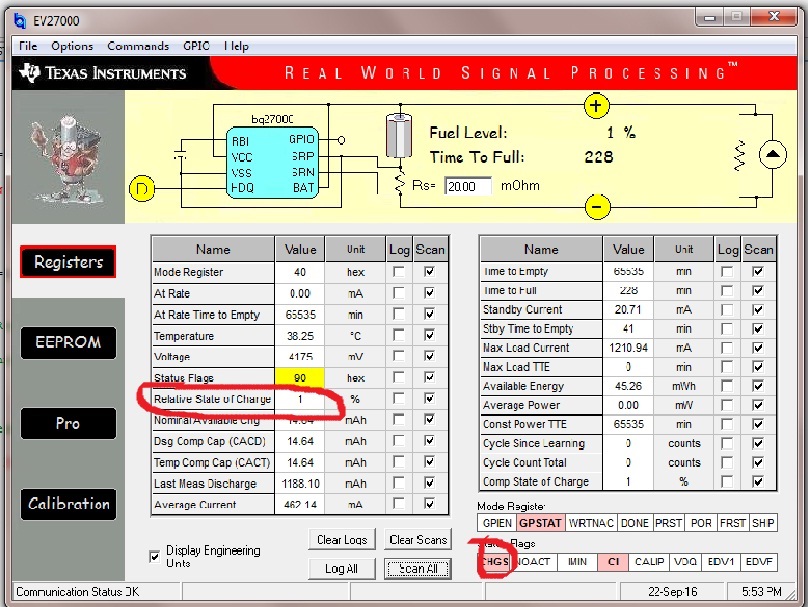Click the CI status flag
Image resolution: width=808 pixels, height=607 pixels.
613,562
